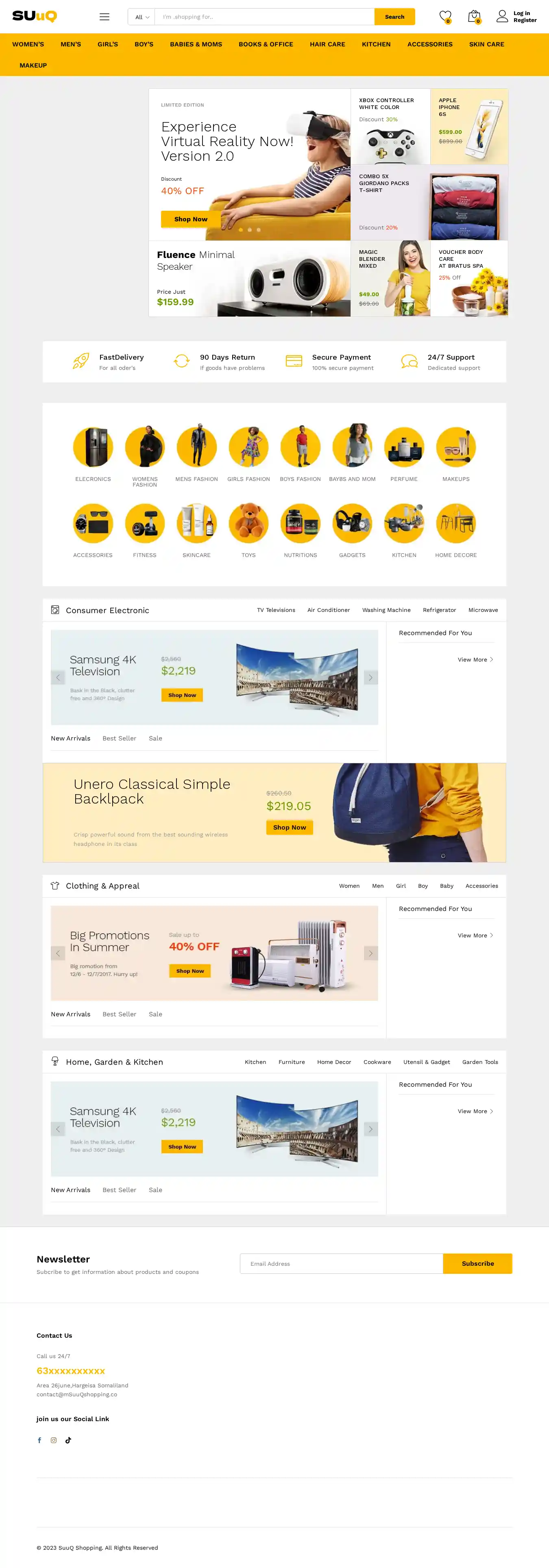The width and height of the screenshot is (549, 1568).
Task: Open the wishlist heart icon
Action: [446, 16]
